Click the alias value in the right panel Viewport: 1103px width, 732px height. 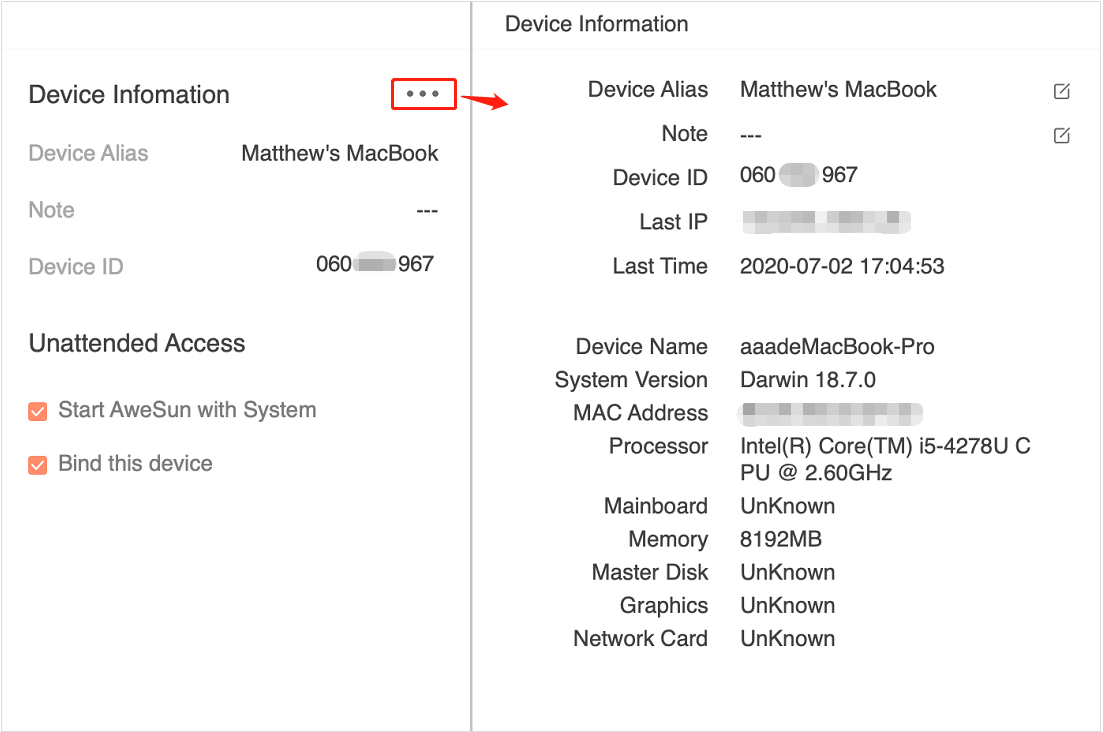click(838, 90)
